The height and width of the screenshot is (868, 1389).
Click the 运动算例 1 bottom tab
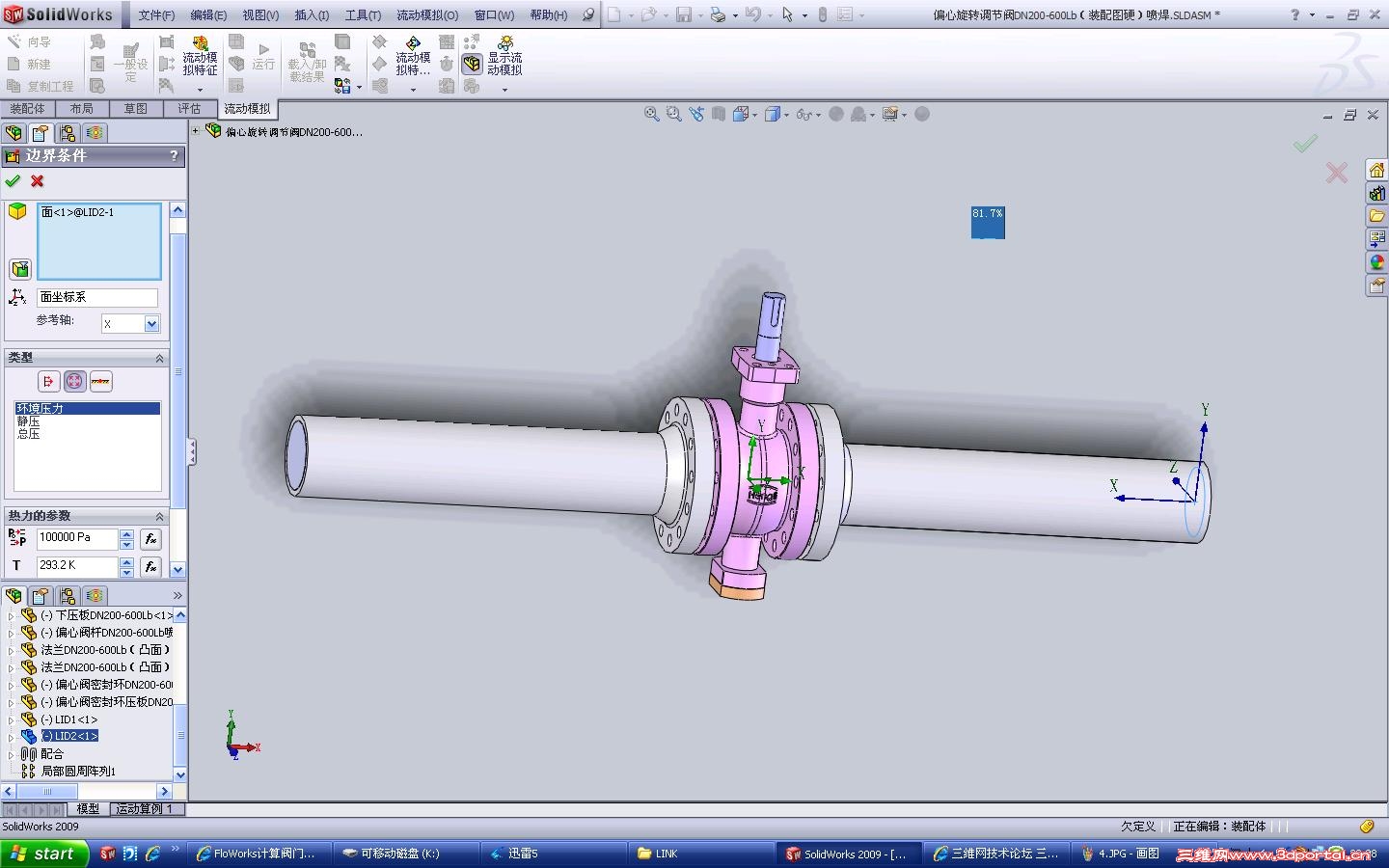(145, 809)
